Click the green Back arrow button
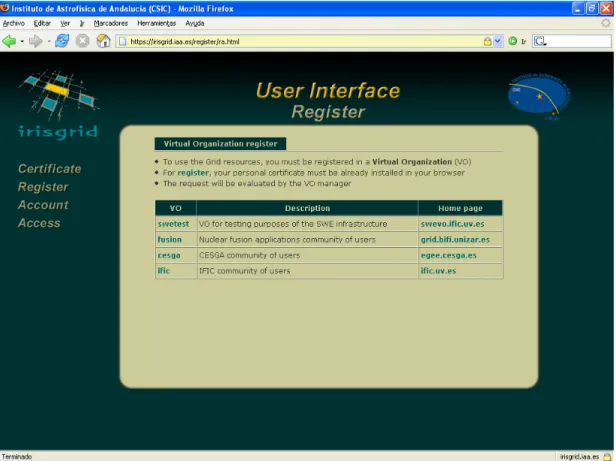616x461 pixels. [9, 41]
